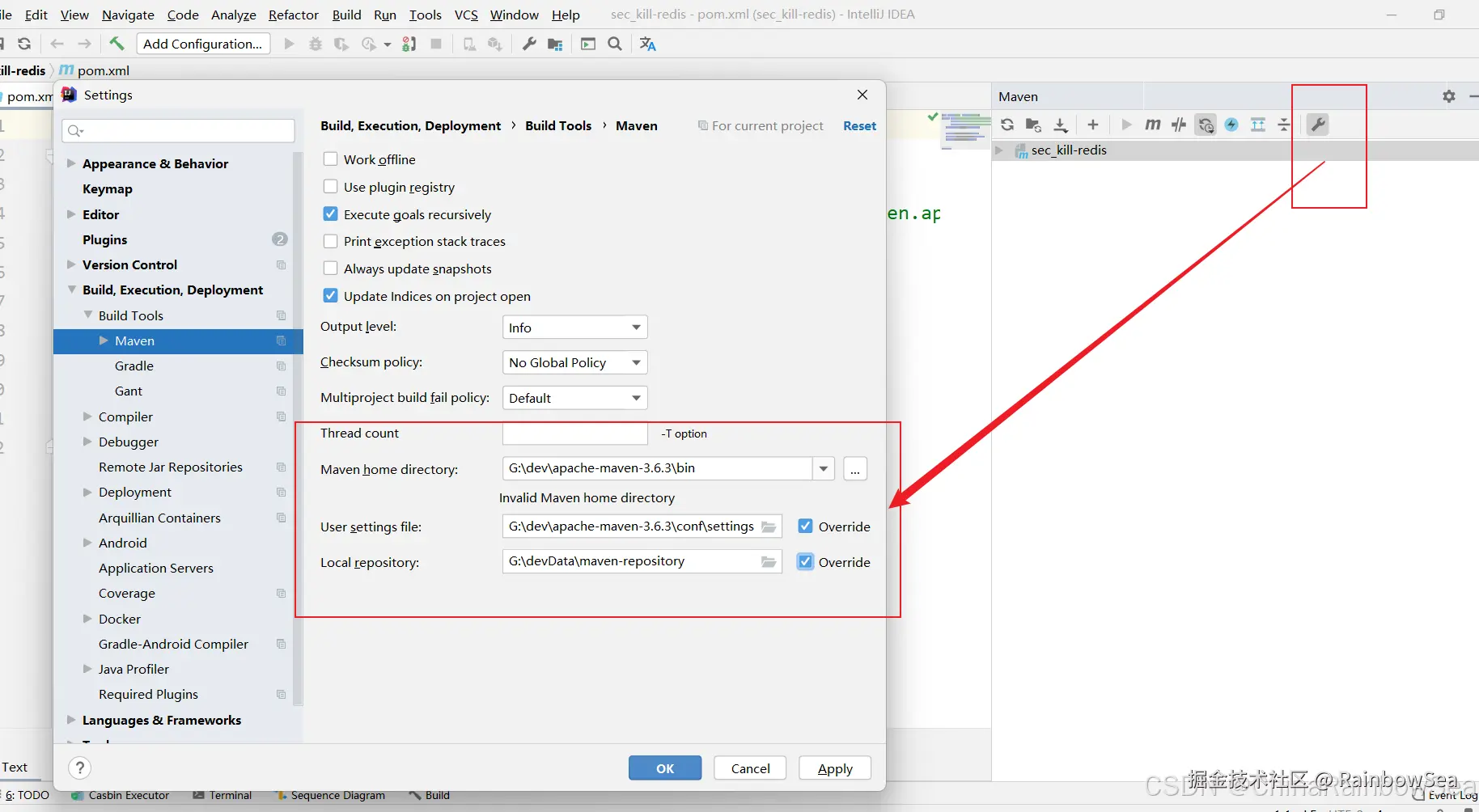
Task: Click the Synchronize icon in the main toolbar
Action: (x=24, y=44)
